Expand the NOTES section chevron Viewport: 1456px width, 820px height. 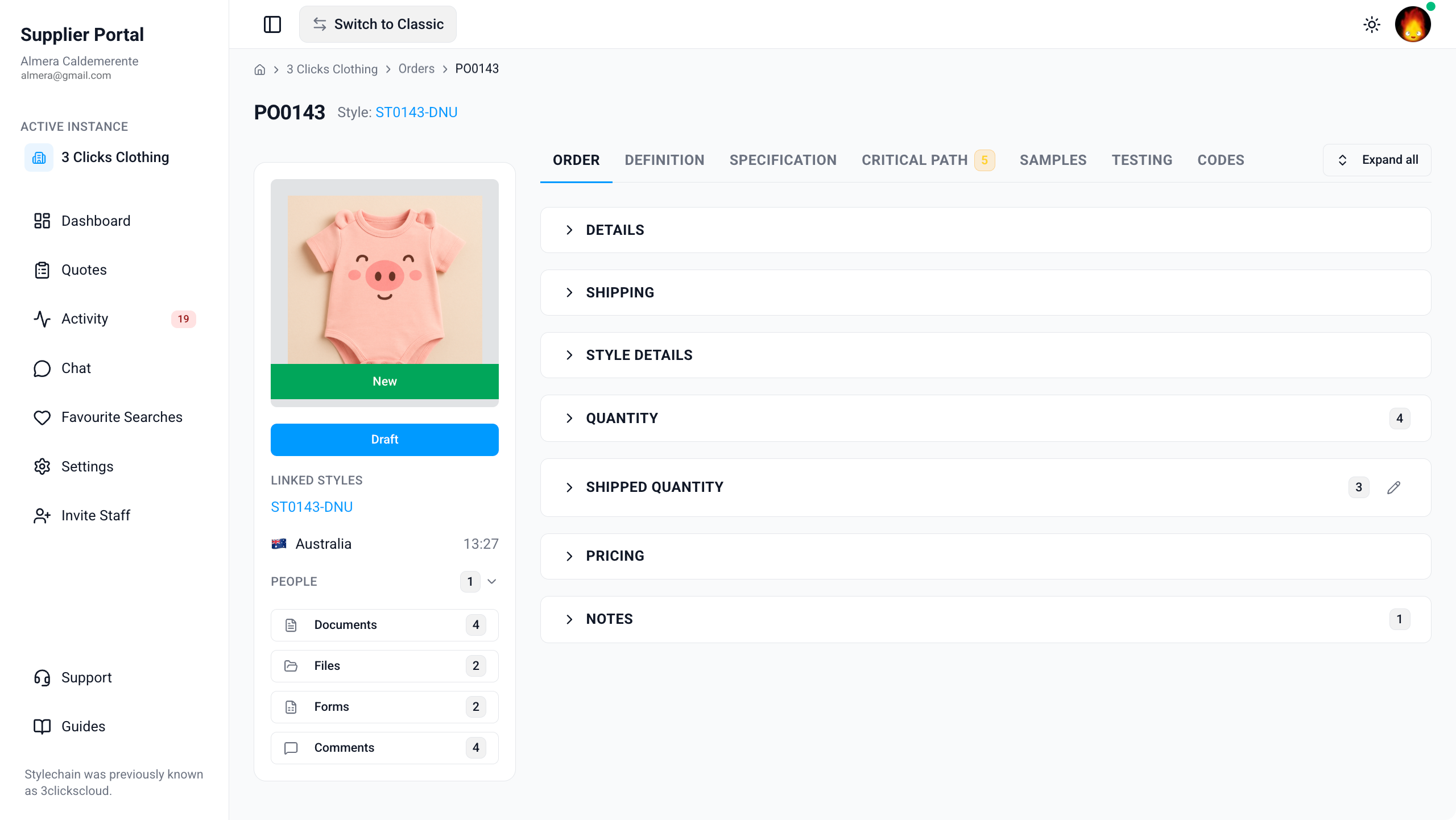(x=569, y=619)
